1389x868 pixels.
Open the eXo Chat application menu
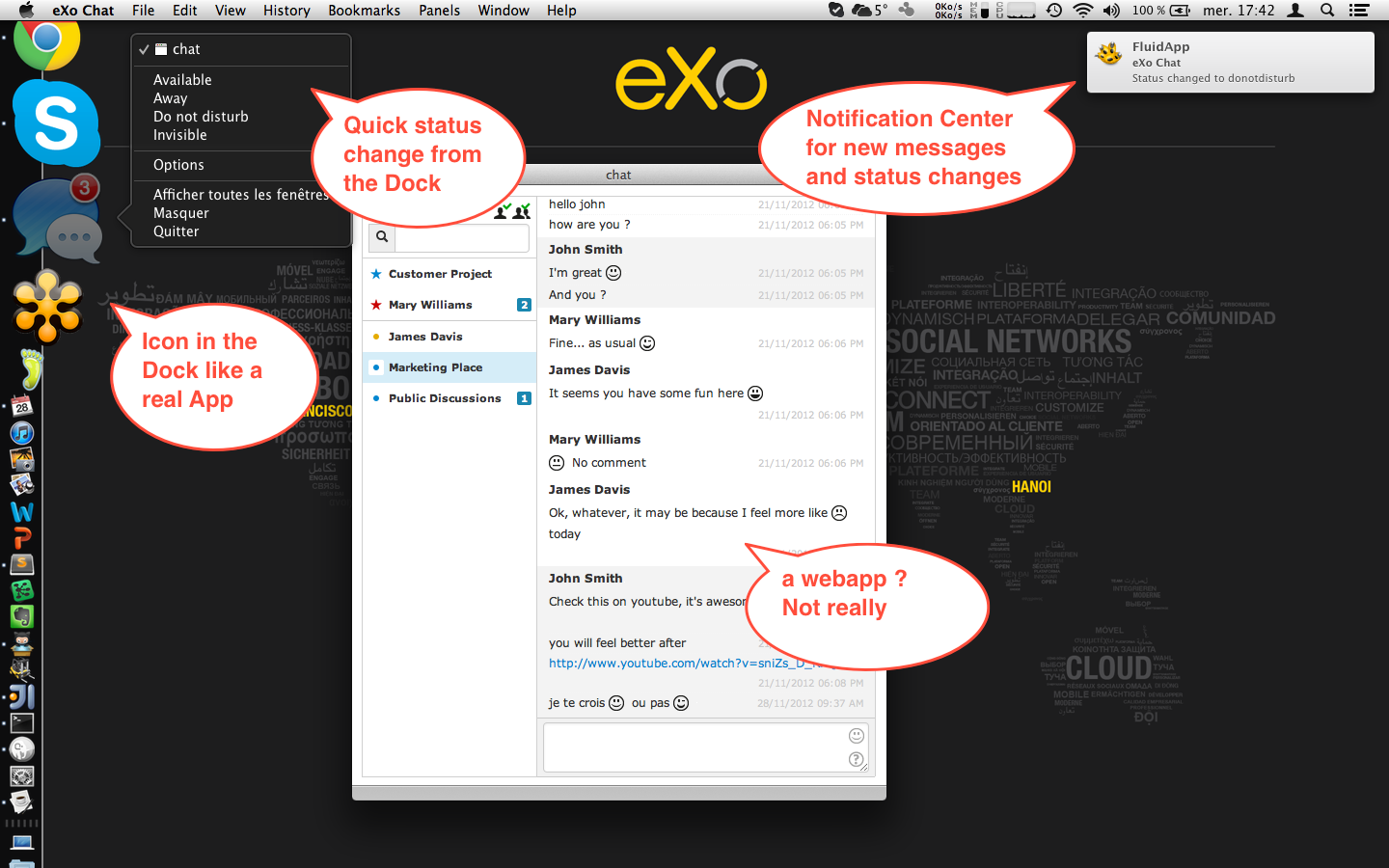pyautogui.click(x=83, y=11)
